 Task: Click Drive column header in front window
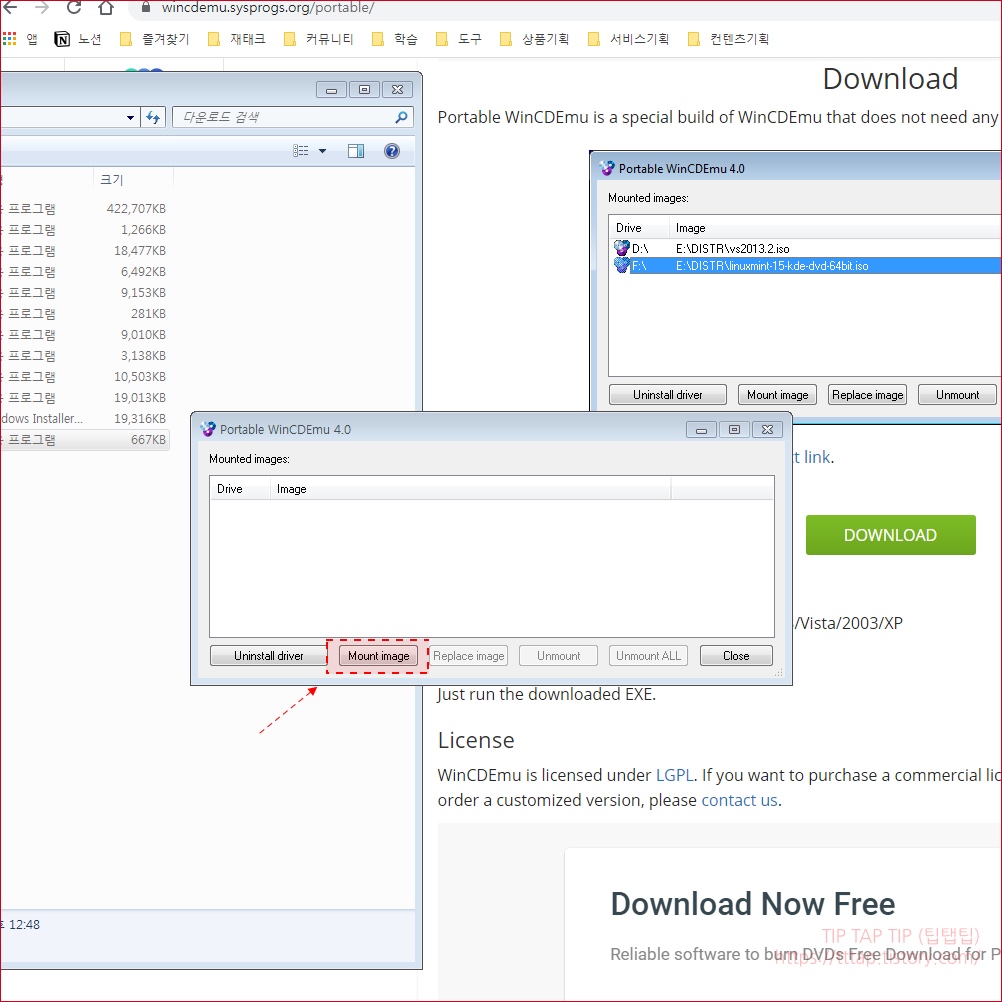pyautogui.click(x=239, y=489)
